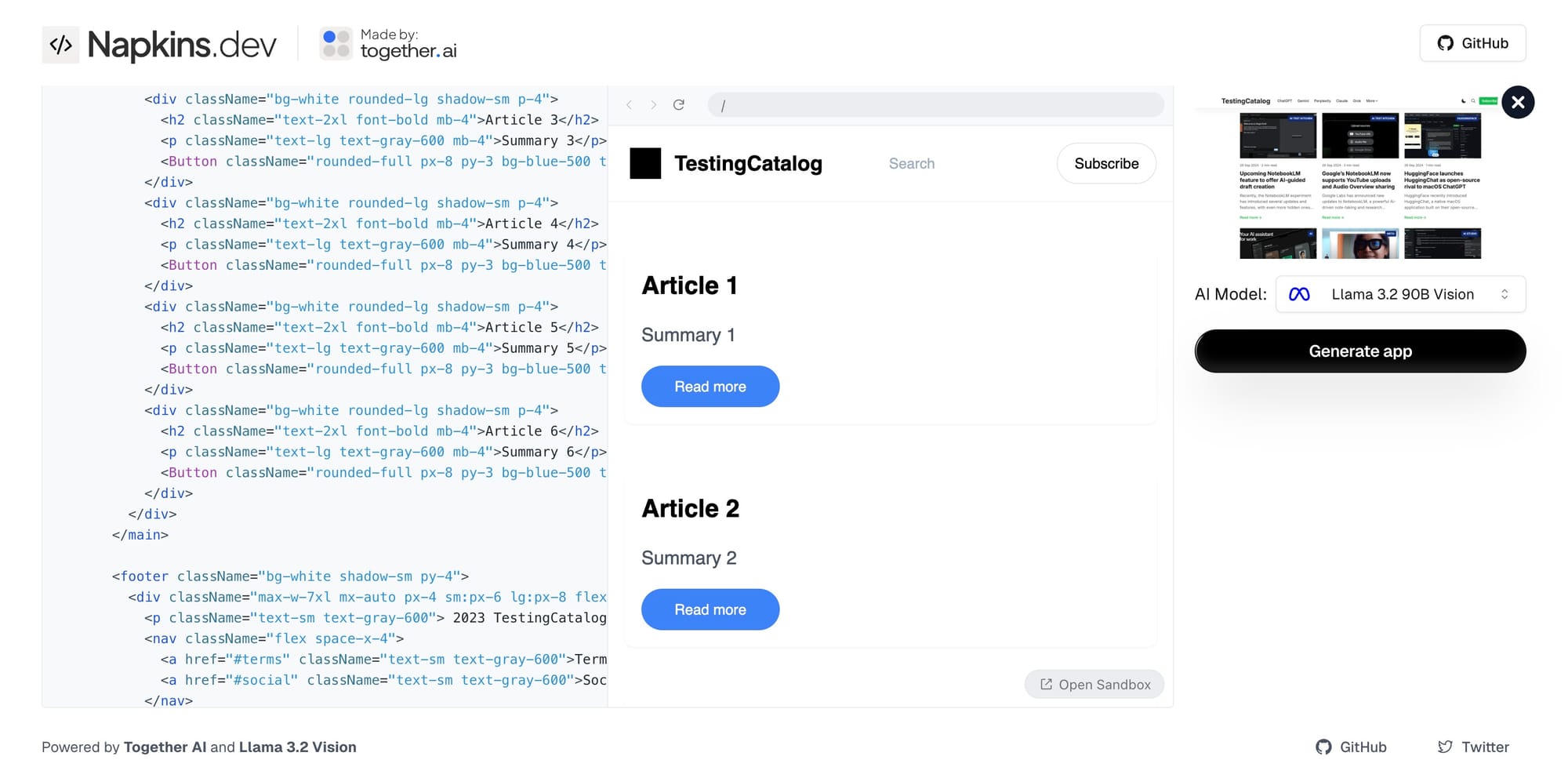Click Read more under Article 2
1568x778 pixels.
pos(710,609)
